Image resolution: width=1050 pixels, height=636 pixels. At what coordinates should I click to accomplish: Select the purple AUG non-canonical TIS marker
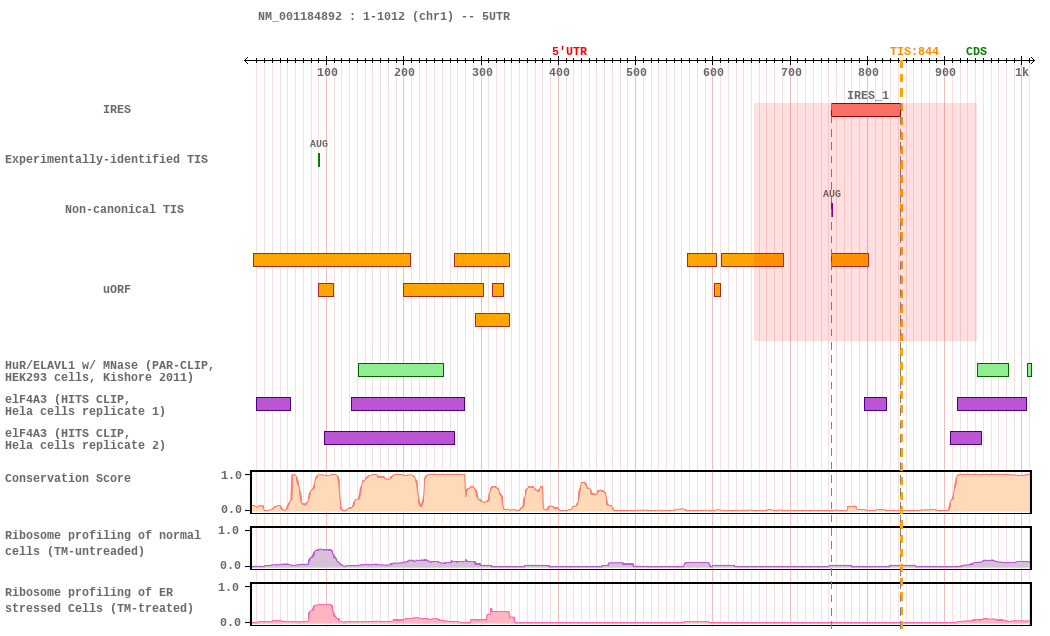pyautogui.click(x=831, y=209)
